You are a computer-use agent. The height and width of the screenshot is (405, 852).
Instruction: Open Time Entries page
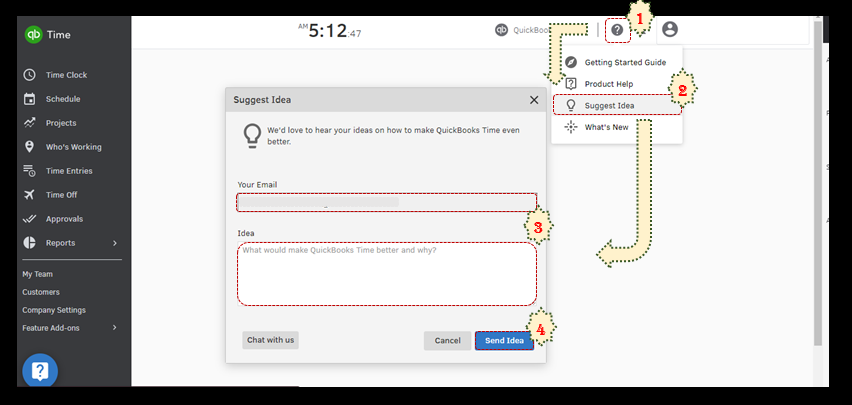(x=69, y=171)
